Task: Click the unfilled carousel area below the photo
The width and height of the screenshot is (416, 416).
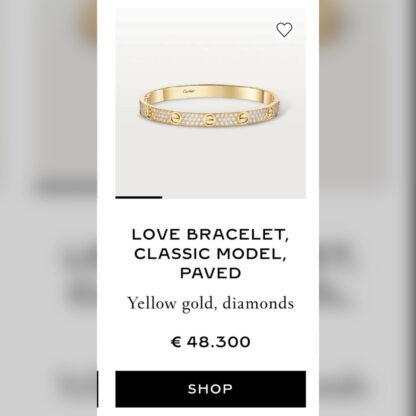Action: tap(234, 197)
